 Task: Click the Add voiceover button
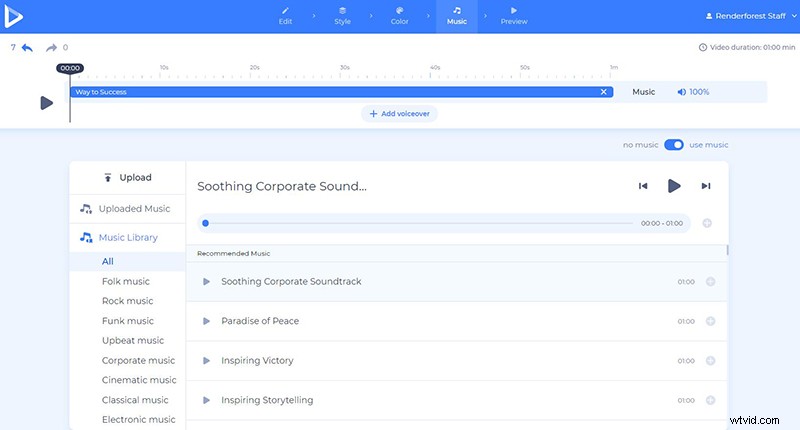[399, 114]
